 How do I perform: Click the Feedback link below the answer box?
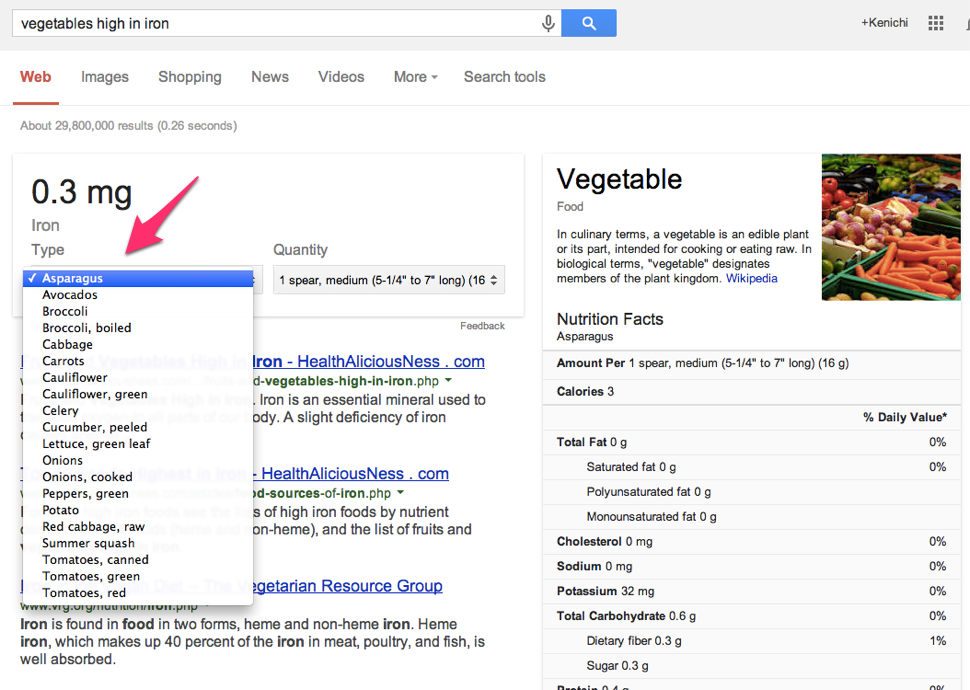(x=483, y=326)
